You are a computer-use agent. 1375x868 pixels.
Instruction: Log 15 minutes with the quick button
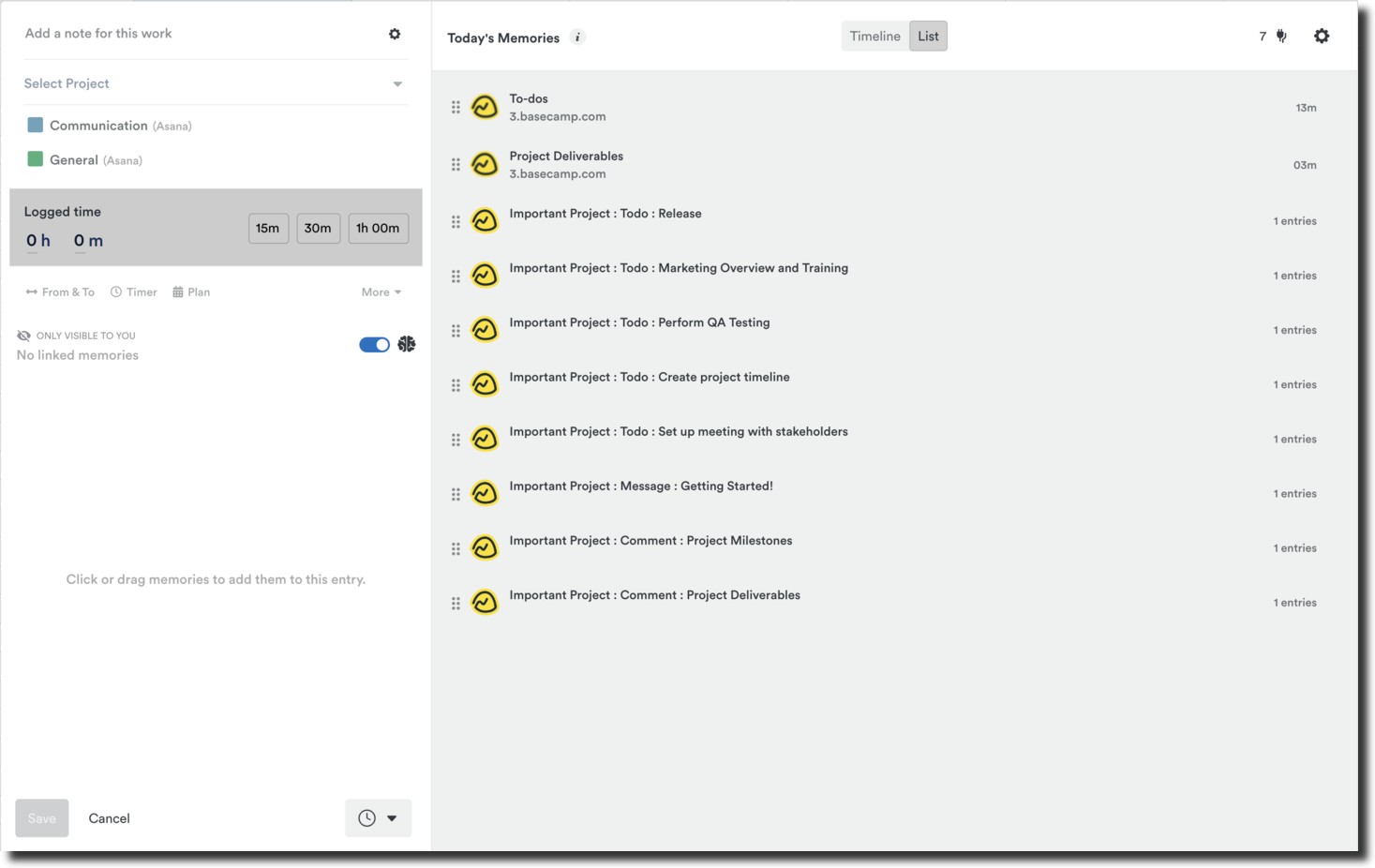268,228
